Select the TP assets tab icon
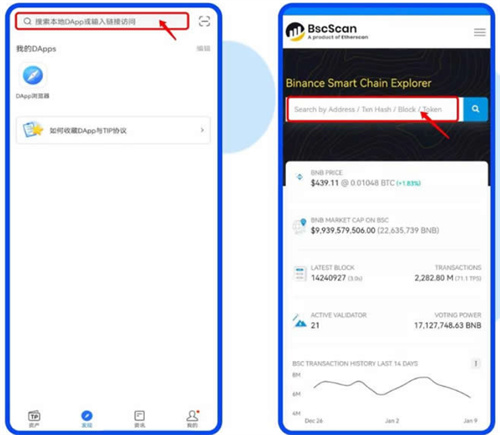The image size is (500, 435). coord(34,416)
